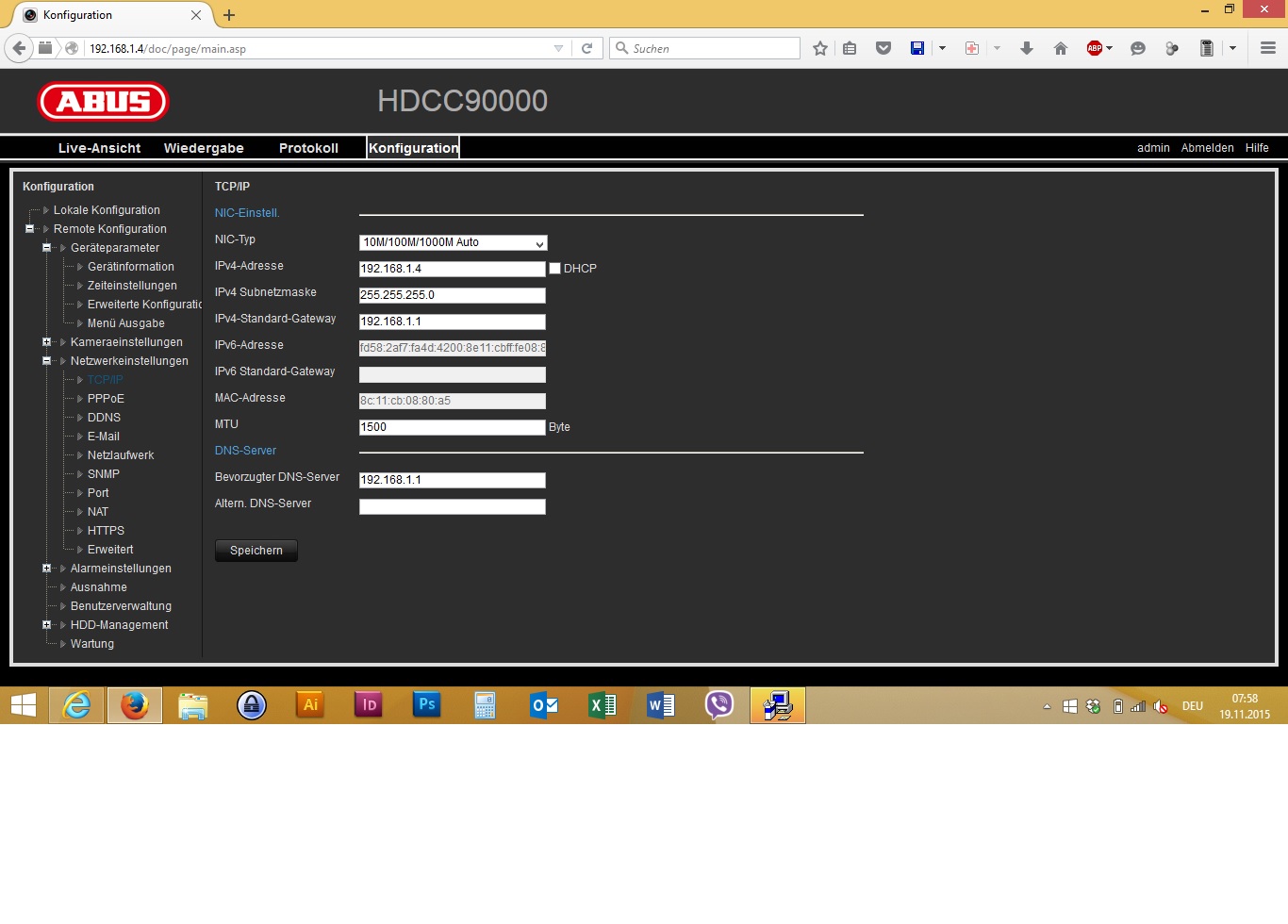1288x924 pixels.
Task: Open the Wiedergabe tab
Action: (x=204, y=148)
